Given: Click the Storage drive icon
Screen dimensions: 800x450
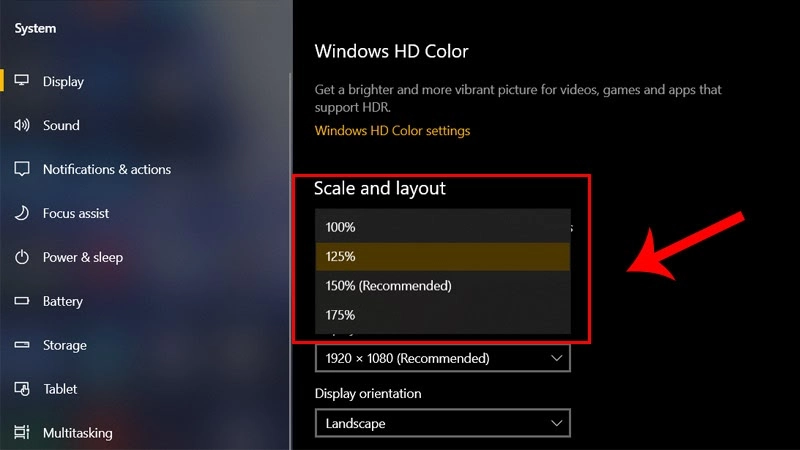Looking at the screenshot, I should click(21, 345).
